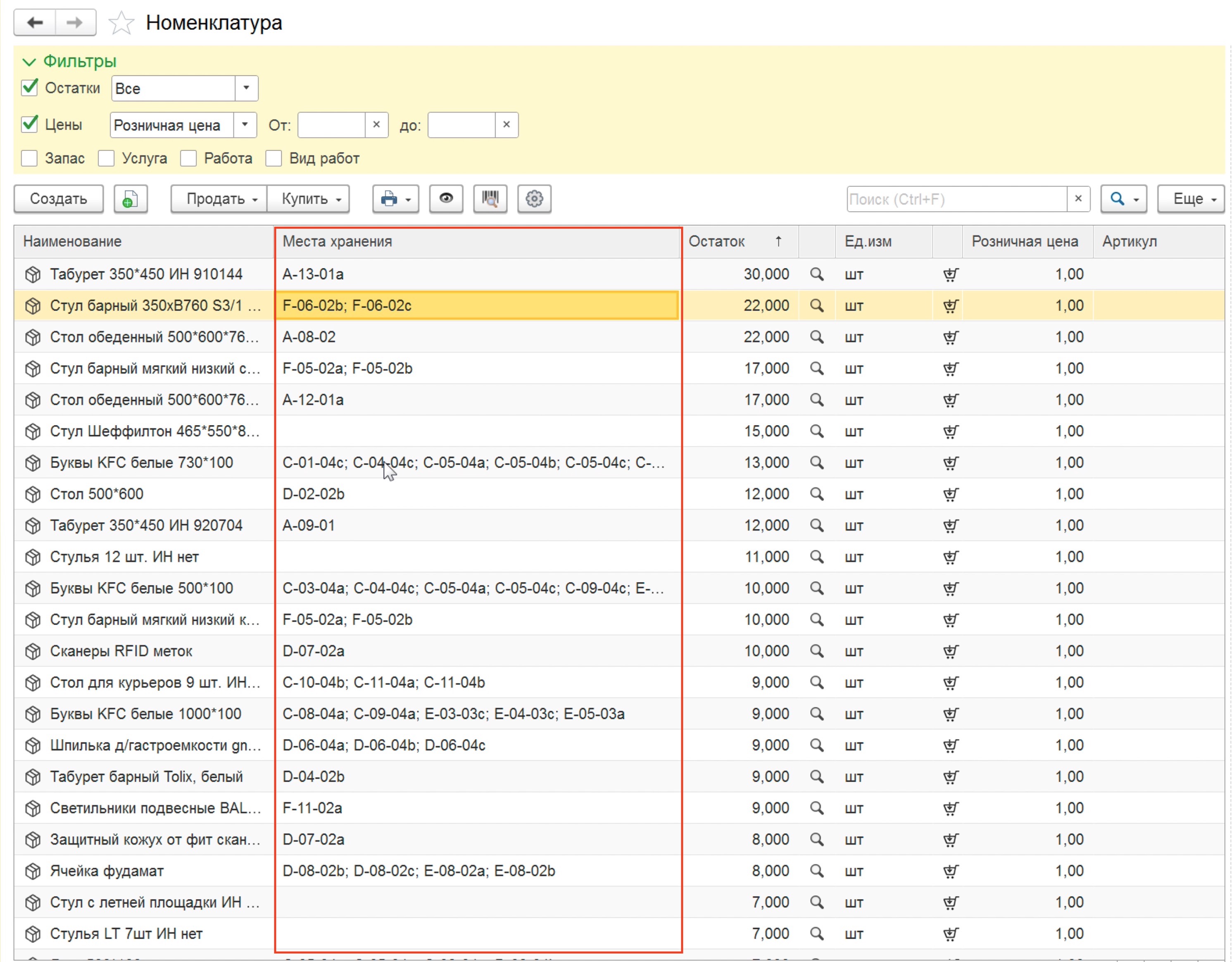This screenshot has height=962, width=1232.
Task: Click cart icon in Ячейка фудамат row
Action: click(951, 871)
